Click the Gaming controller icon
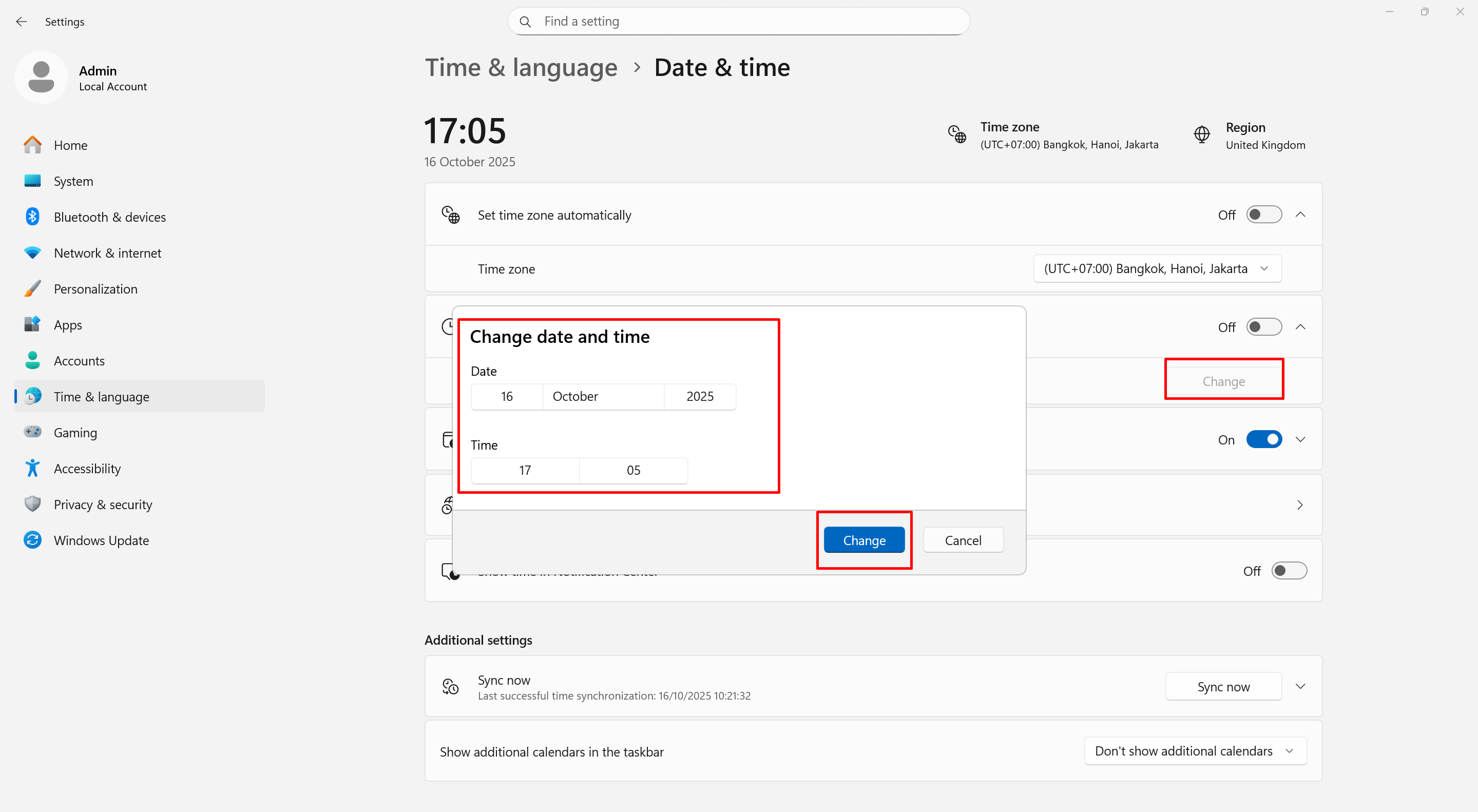Image resolution: width=1478 pixels, height=812 pixels. pos(32,432)
